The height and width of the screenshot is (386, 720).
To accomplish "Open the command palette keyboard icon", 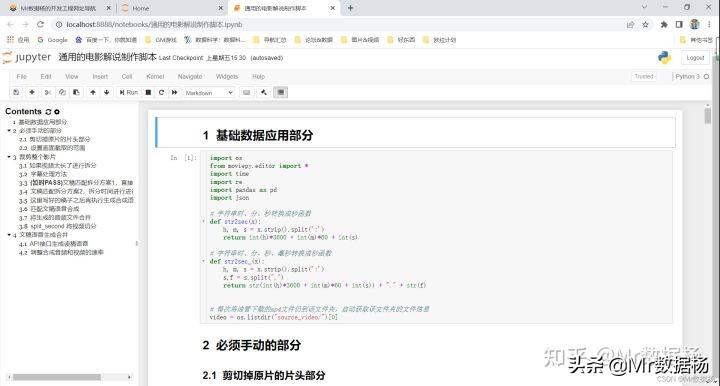I will click(x=247, y=92).
